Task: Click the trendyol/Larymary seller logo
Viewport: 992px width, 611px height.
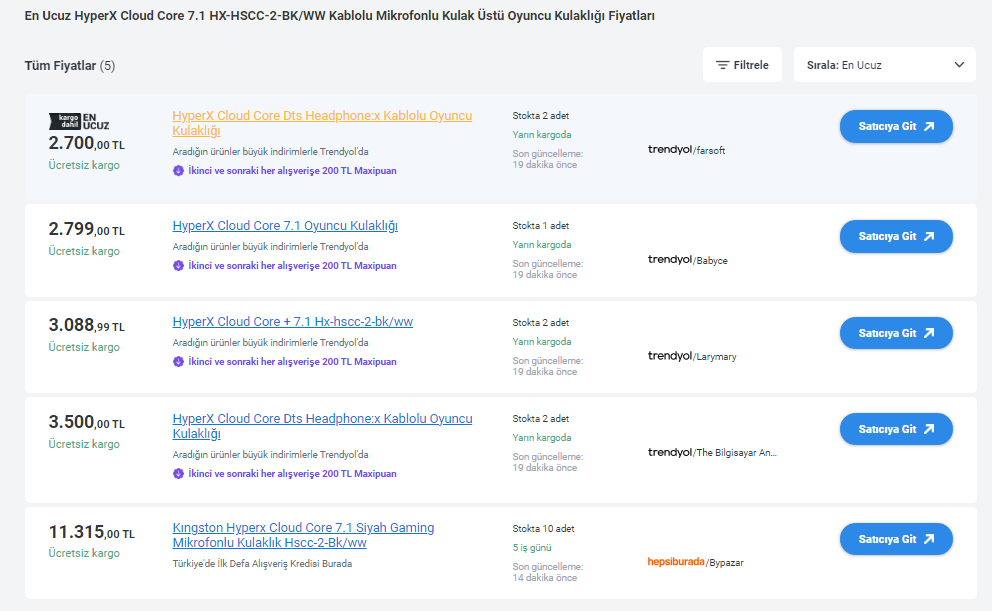Action: 691,356
